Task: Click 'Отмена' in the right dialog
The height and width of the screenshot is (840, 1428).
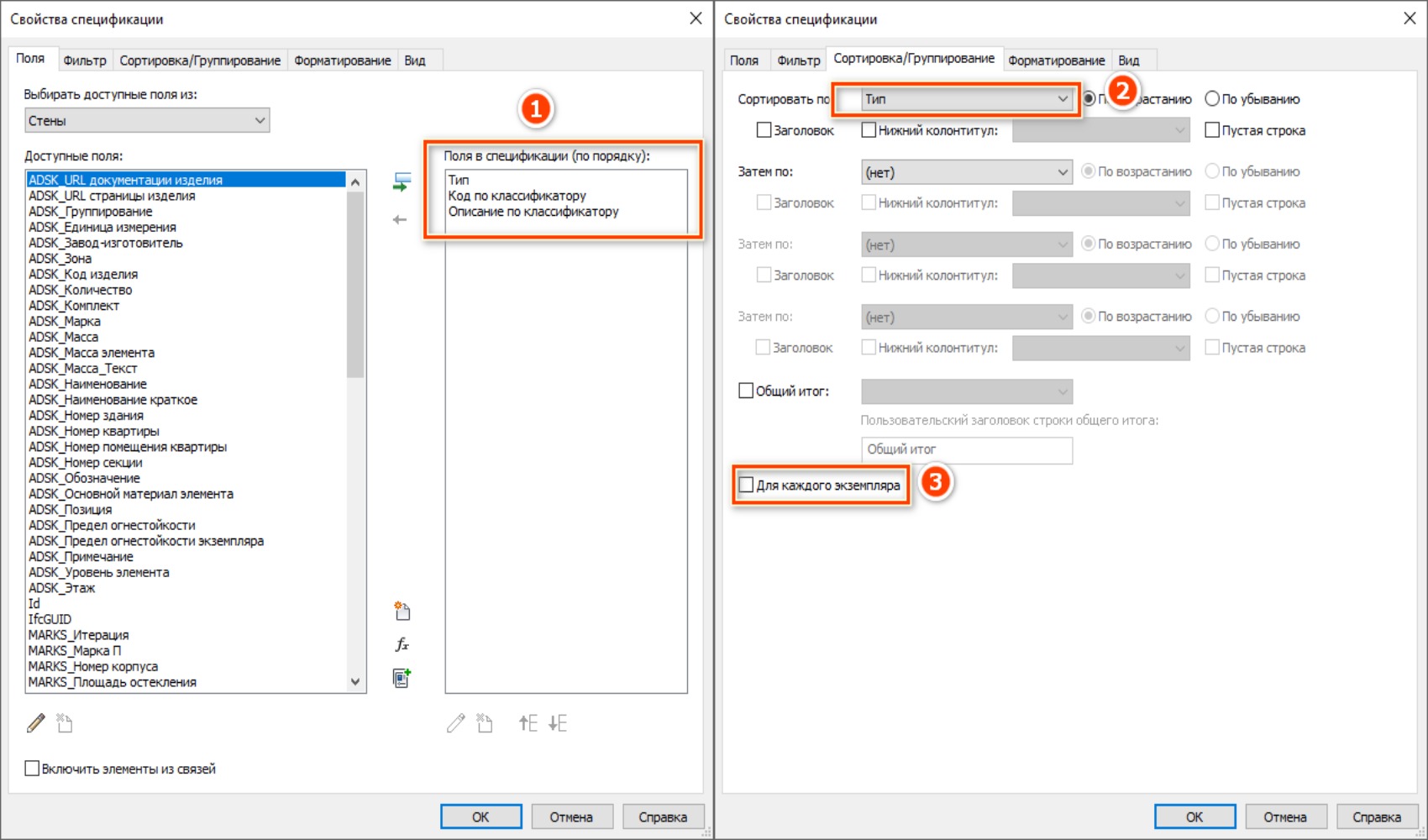Action: pos(1284,816)
